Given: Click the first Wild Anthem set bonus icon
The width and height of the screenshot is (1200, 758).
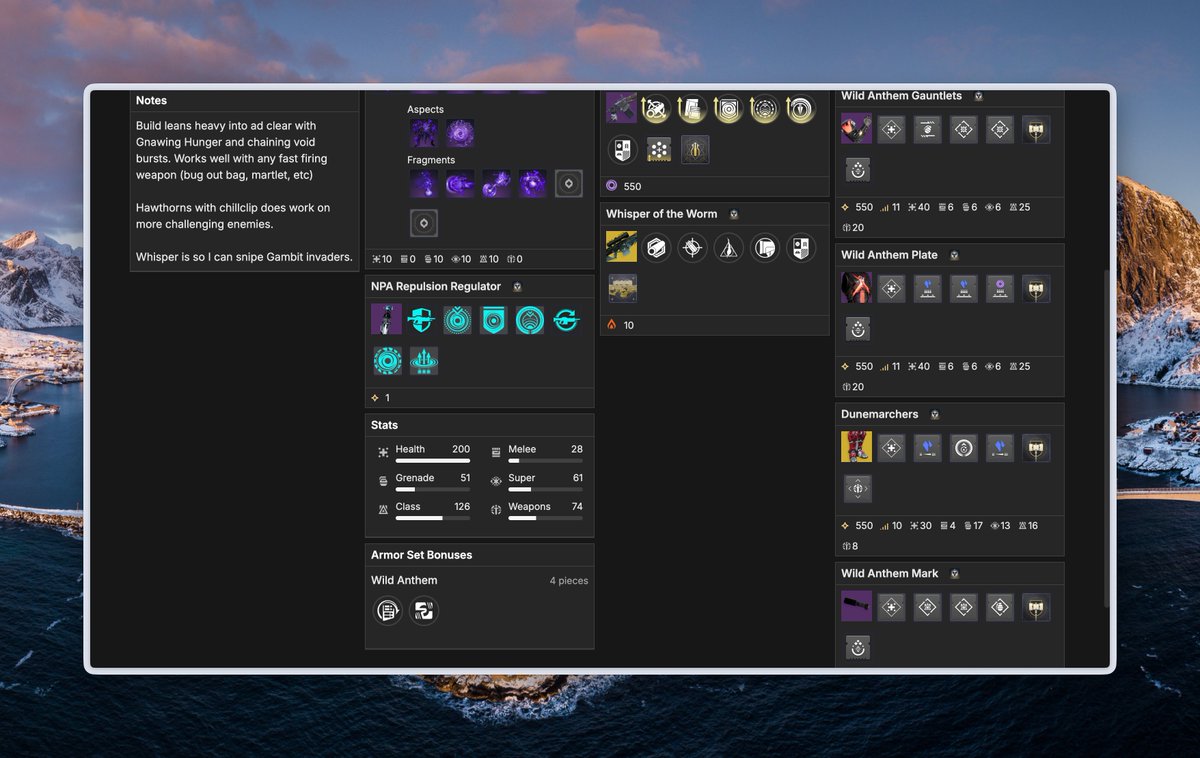Looking at the screenshot, I should tap(387, 610).
